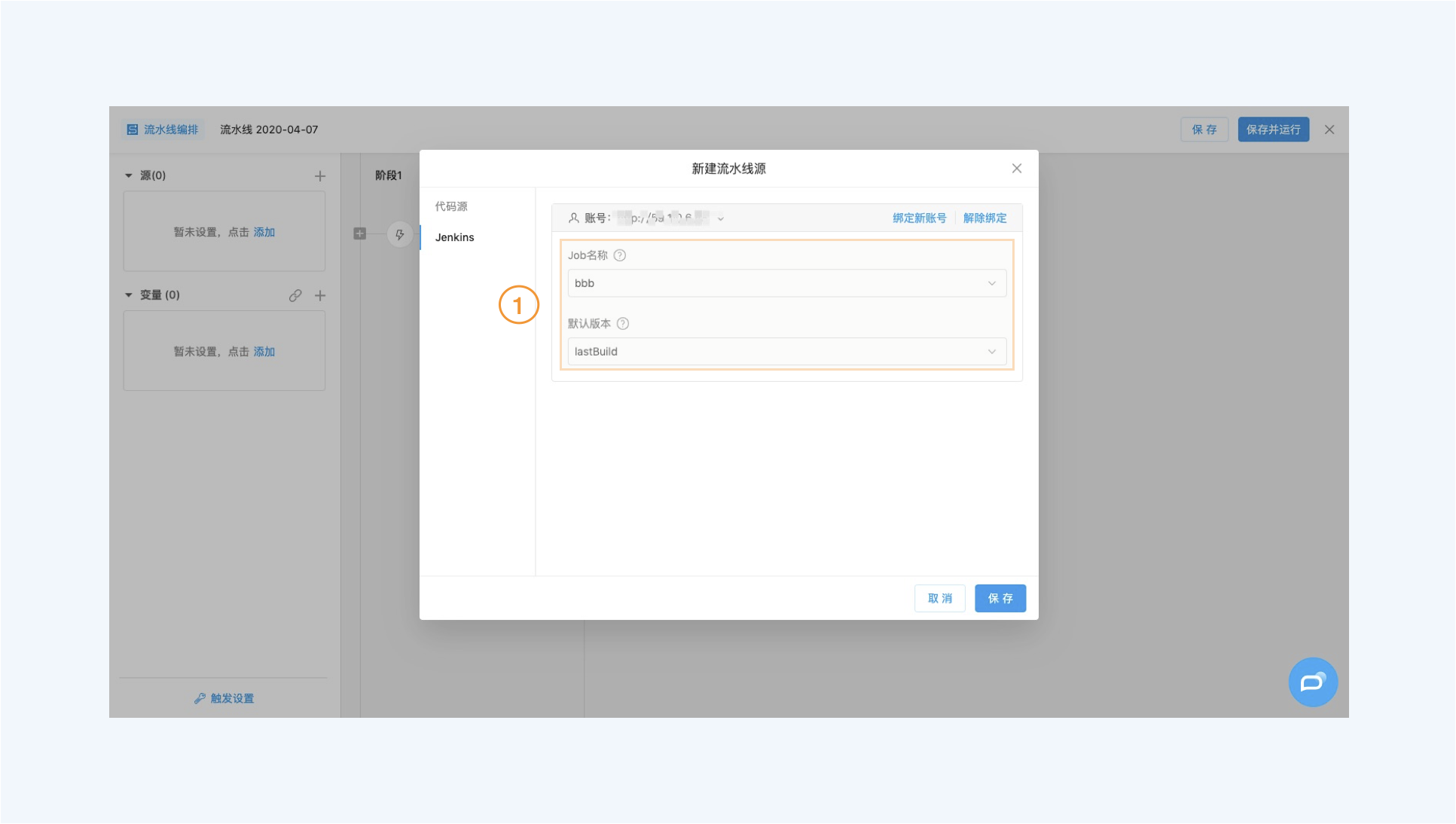Click 解除绑定 link
The height and width of the screenshot is (824, 1456).
pyautogui.click(x=985, y=218)
